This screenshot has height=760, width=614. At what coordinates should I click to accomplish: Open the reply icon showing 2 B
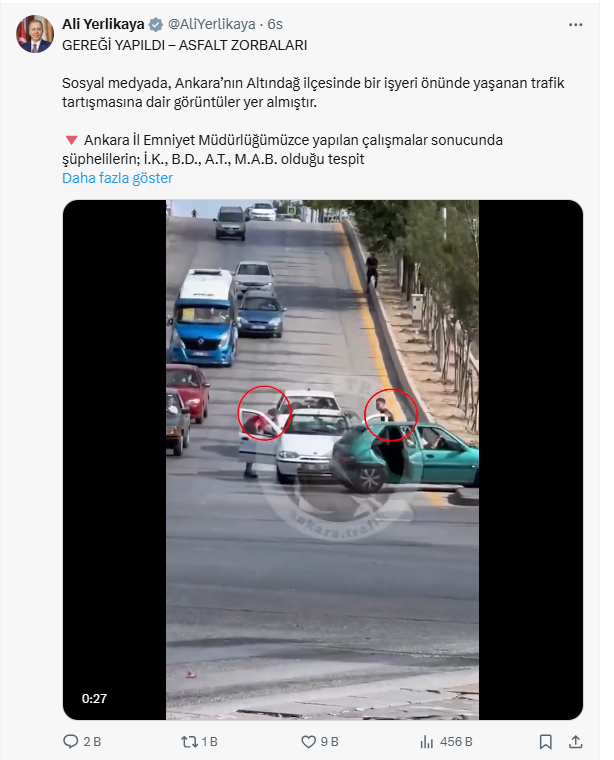pyautogui.click(x=71, y=742)
